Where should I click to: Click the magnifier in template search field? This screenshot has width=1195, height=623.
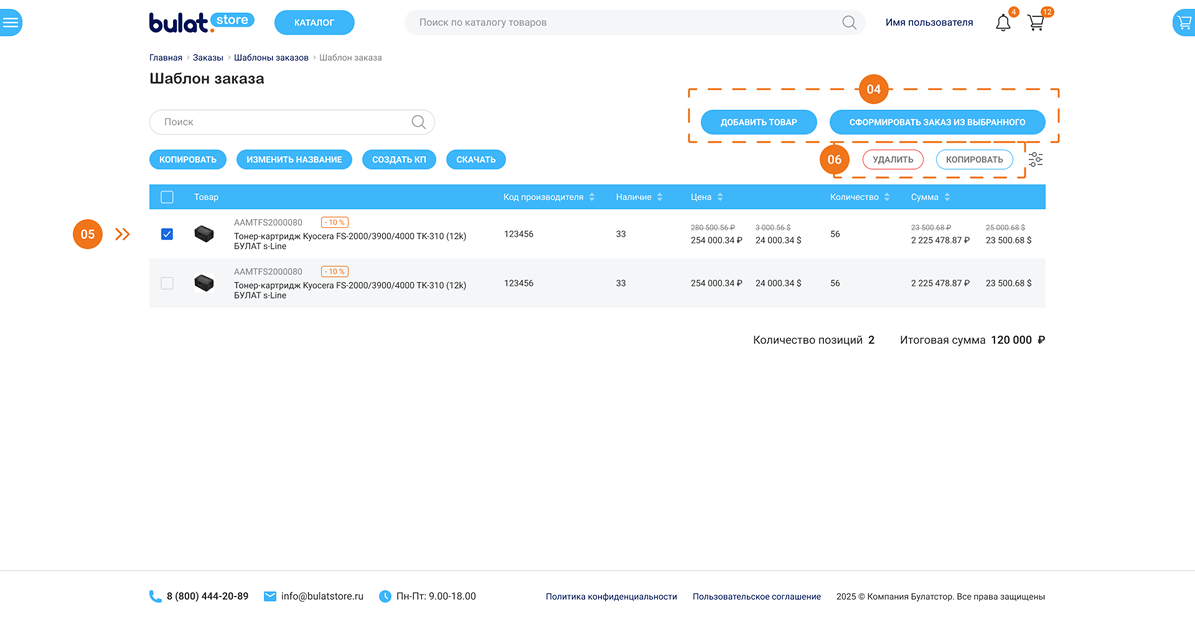point(419,122)
